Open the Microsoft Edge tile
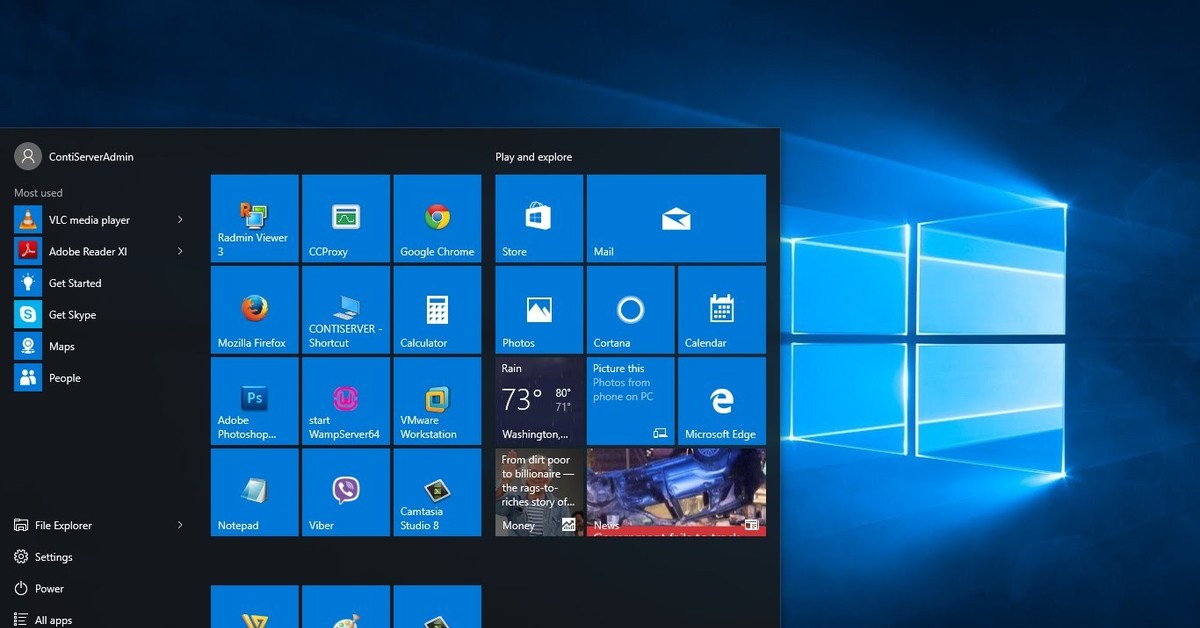This screenshot has height=628, width=1200. [x=721, y=401]
